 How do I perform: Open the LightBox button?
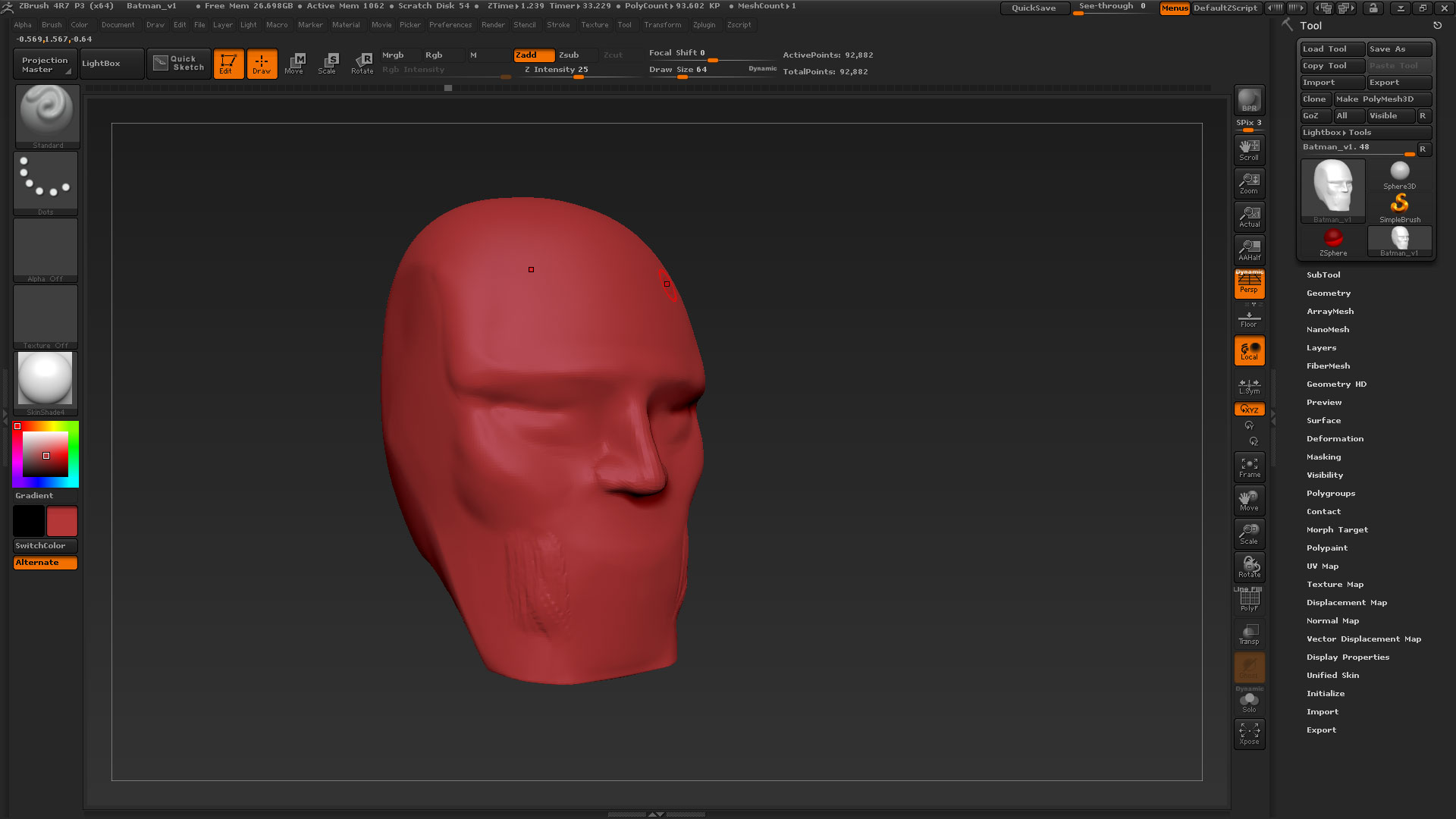tap(111, 64)
